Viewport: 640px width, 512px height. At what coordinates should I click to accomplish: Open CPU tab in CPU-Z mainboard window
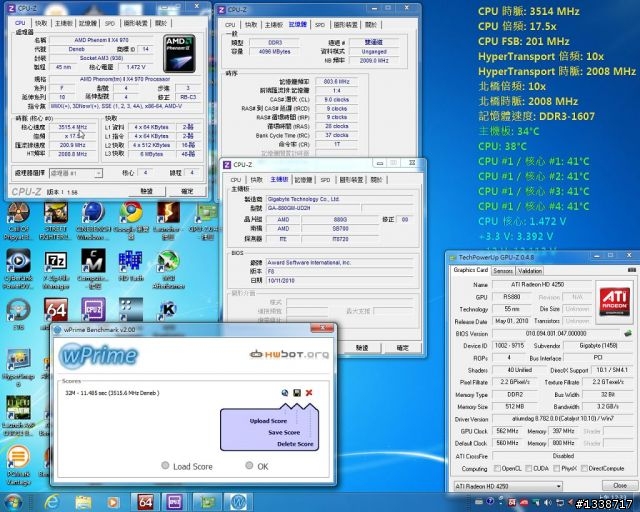coord(236,180)
